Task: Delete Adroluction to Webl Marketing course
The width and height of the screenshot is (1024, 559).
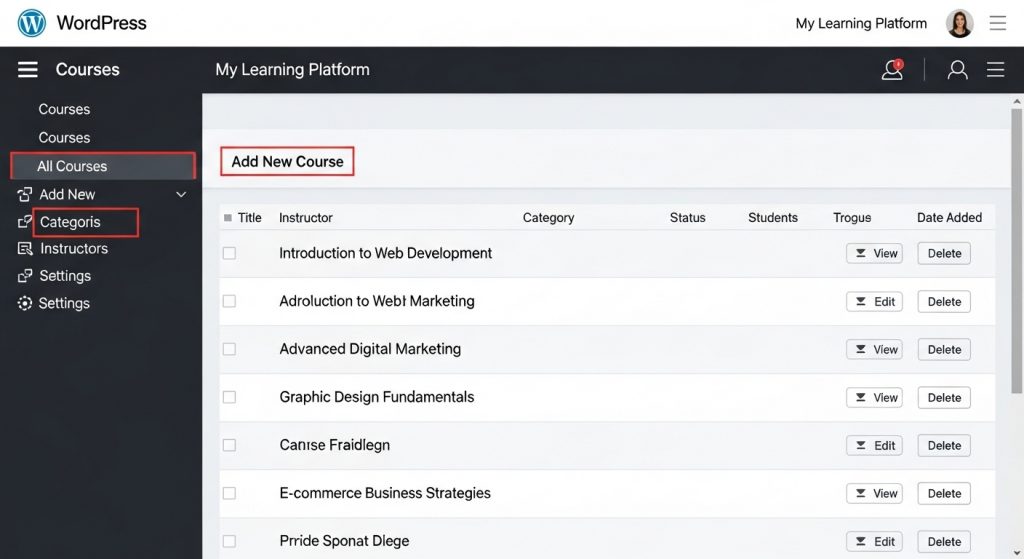Action: pos(944,302)
